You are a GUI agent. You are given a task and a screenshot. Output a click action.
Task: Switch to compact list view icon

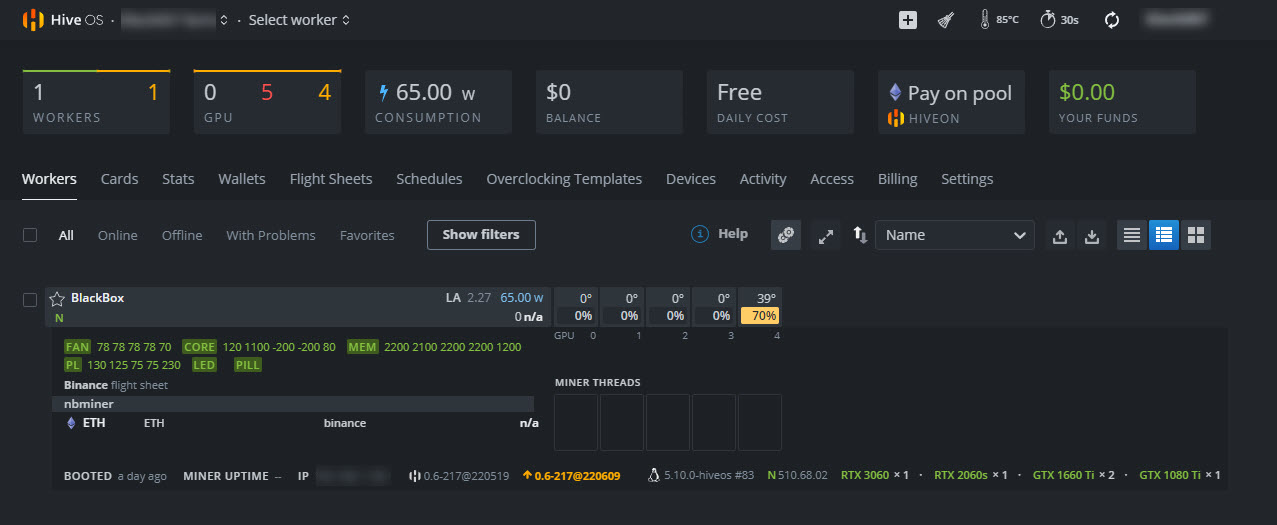coord(1132,236)
